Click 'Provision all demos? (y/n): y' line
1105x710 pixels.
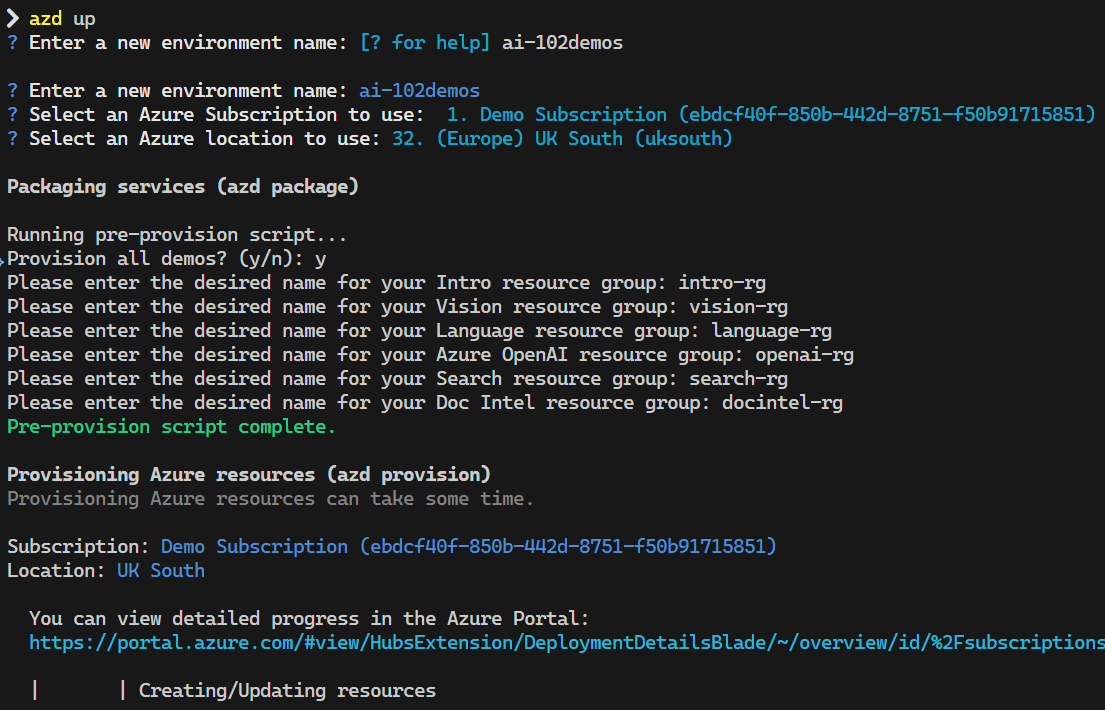coord(166,259)
